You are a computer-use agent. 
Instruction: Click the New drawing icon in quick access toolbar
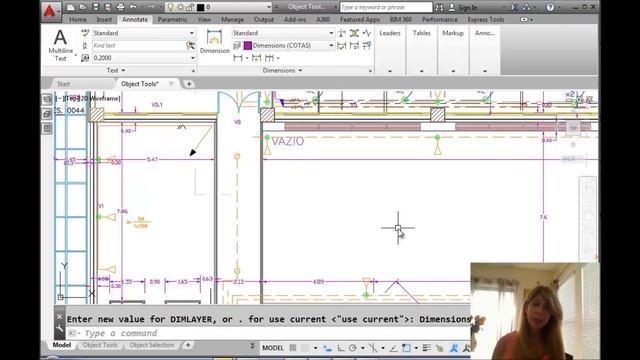coord(71,7)
